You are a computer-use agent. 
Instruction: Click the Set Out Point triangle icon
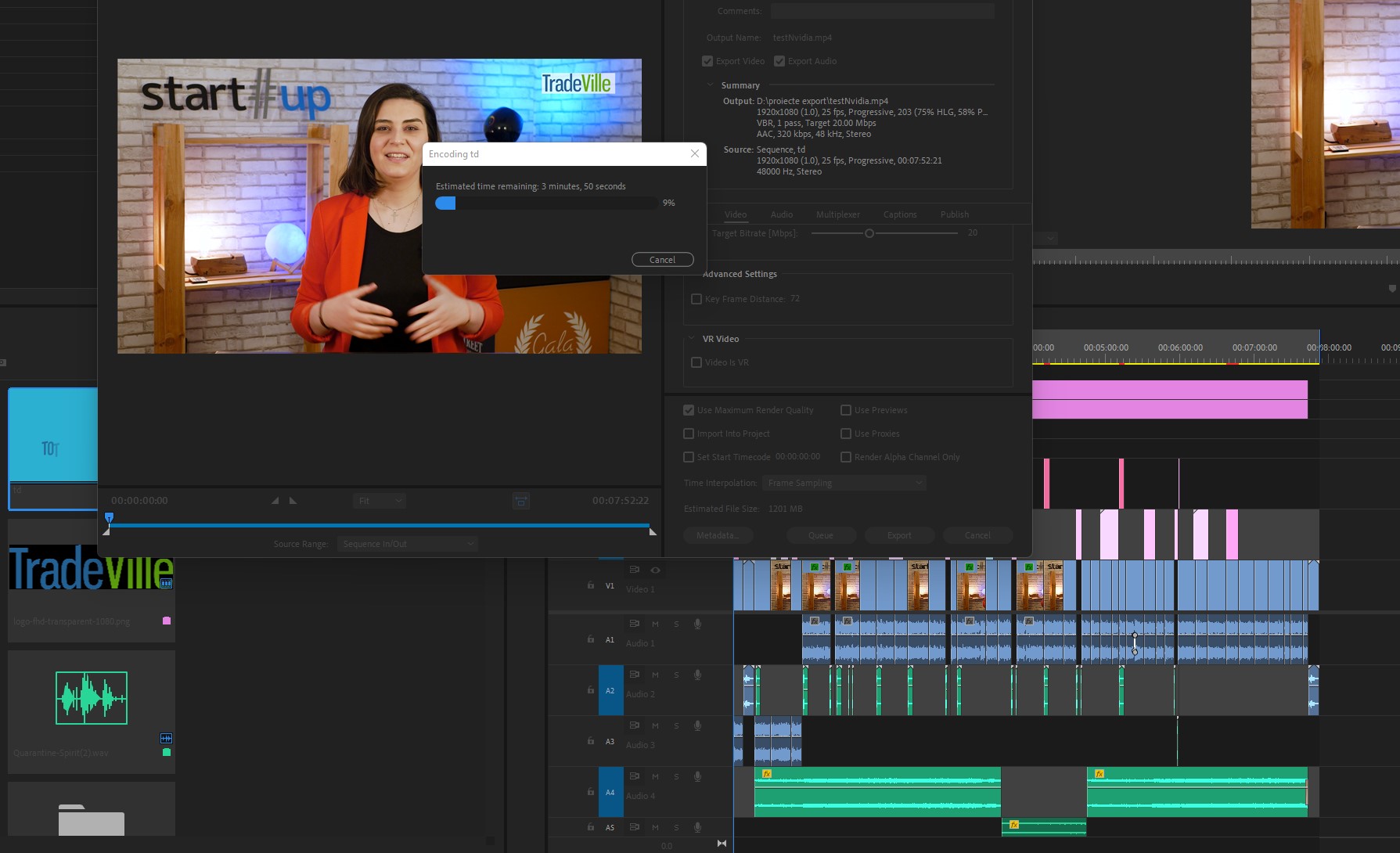[293, 501]
